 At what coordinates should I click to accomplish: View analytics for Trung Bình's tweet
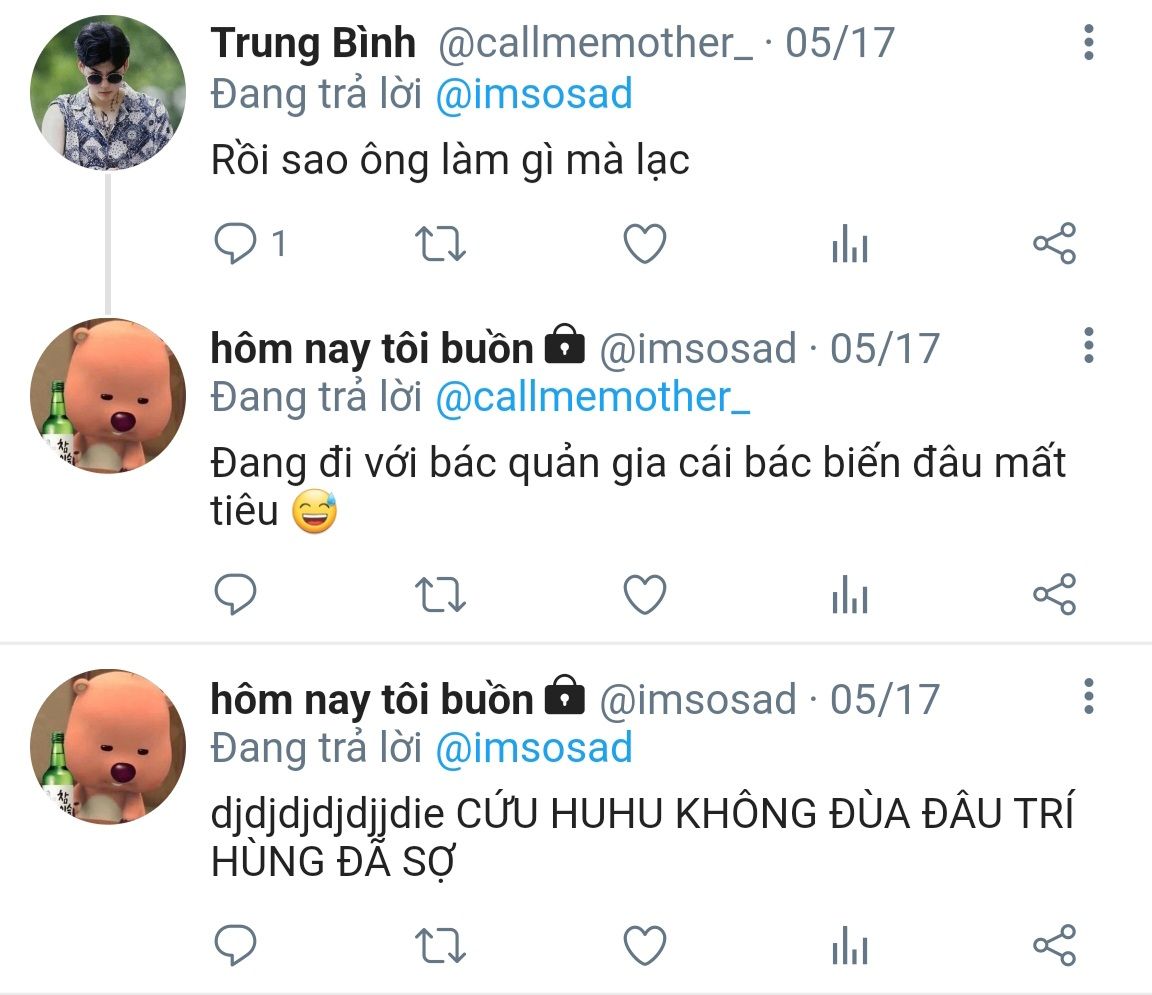pos(850,243)
